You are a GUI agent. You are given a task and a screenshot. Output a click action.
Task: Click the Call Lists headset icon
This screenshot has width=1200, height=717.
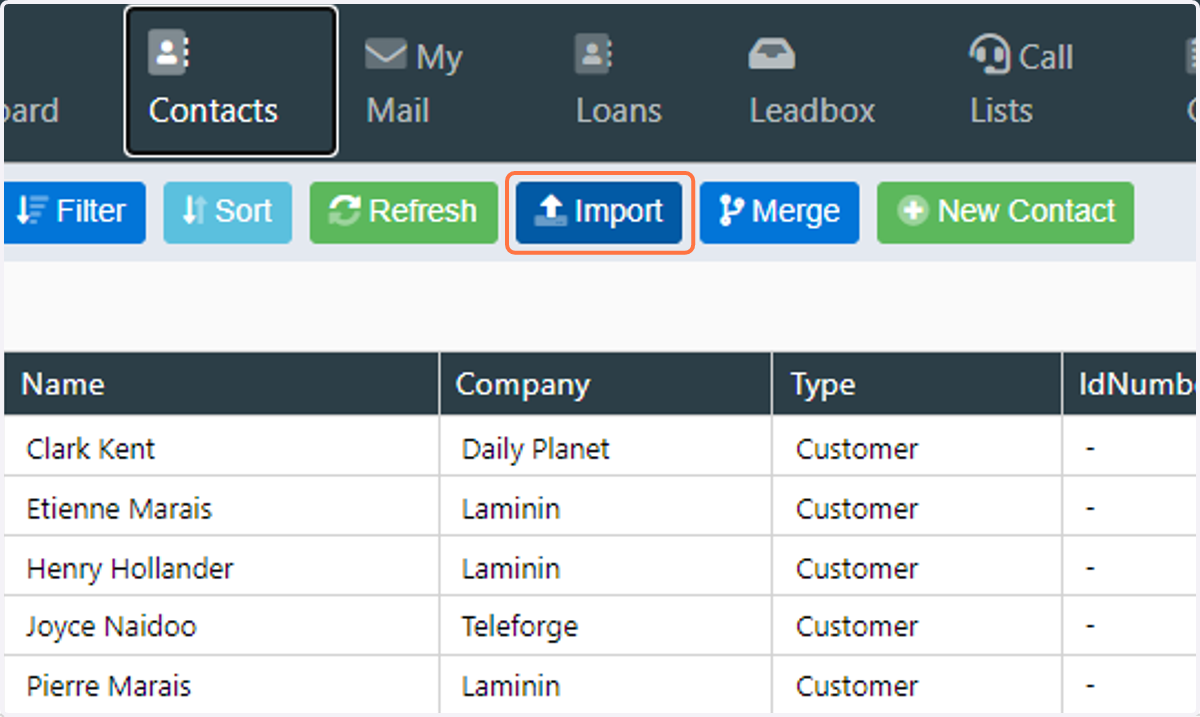coord(990,54)
